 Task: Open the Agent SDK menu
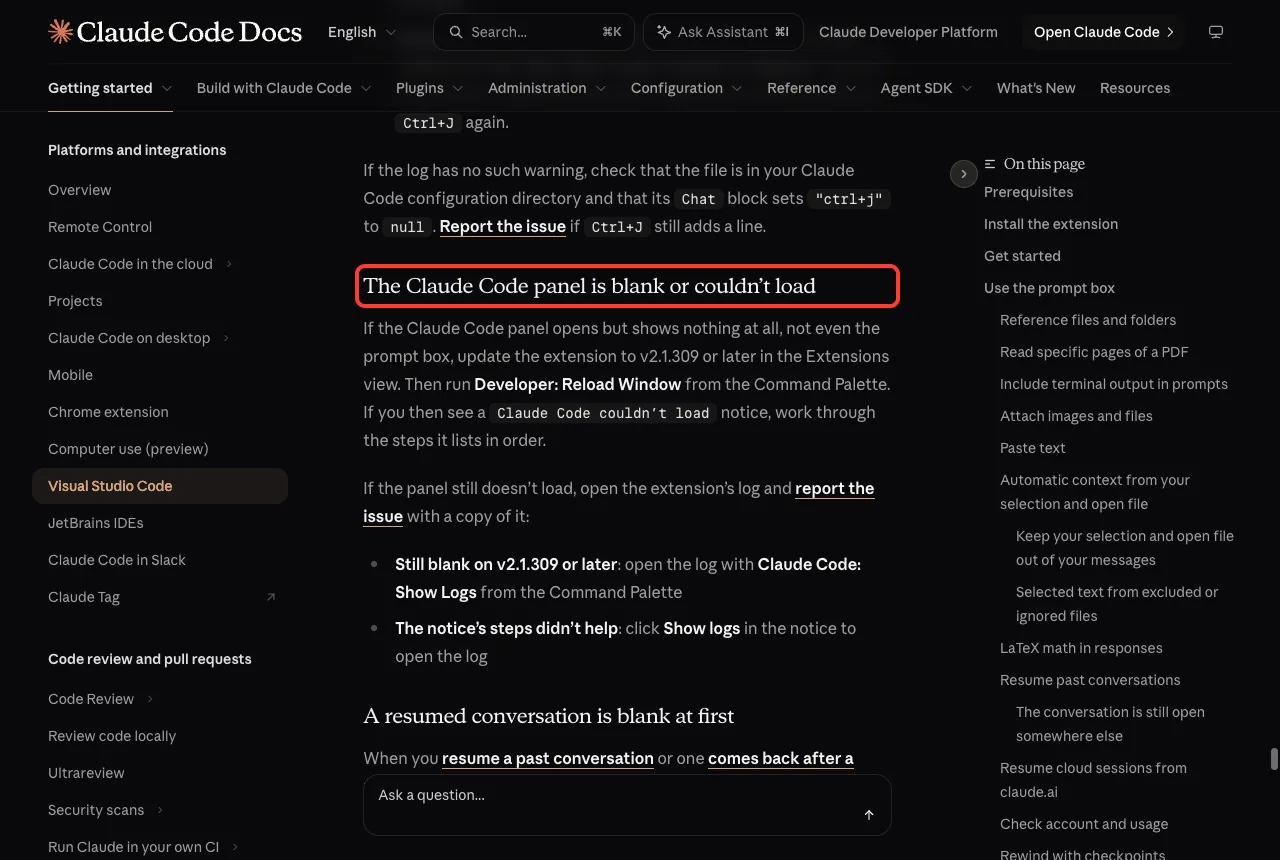(926, 88)
